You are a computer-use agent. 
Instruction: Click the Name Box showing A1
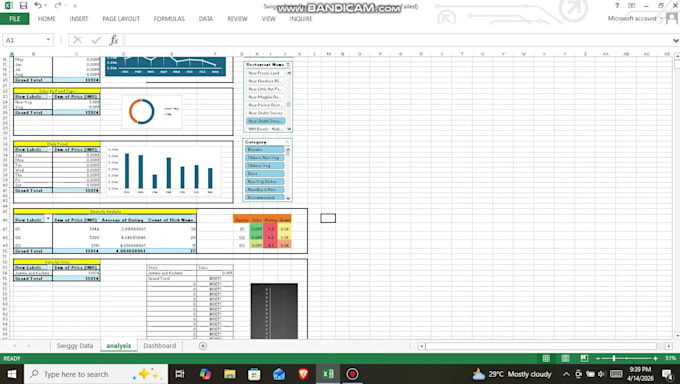click(23, 40)
